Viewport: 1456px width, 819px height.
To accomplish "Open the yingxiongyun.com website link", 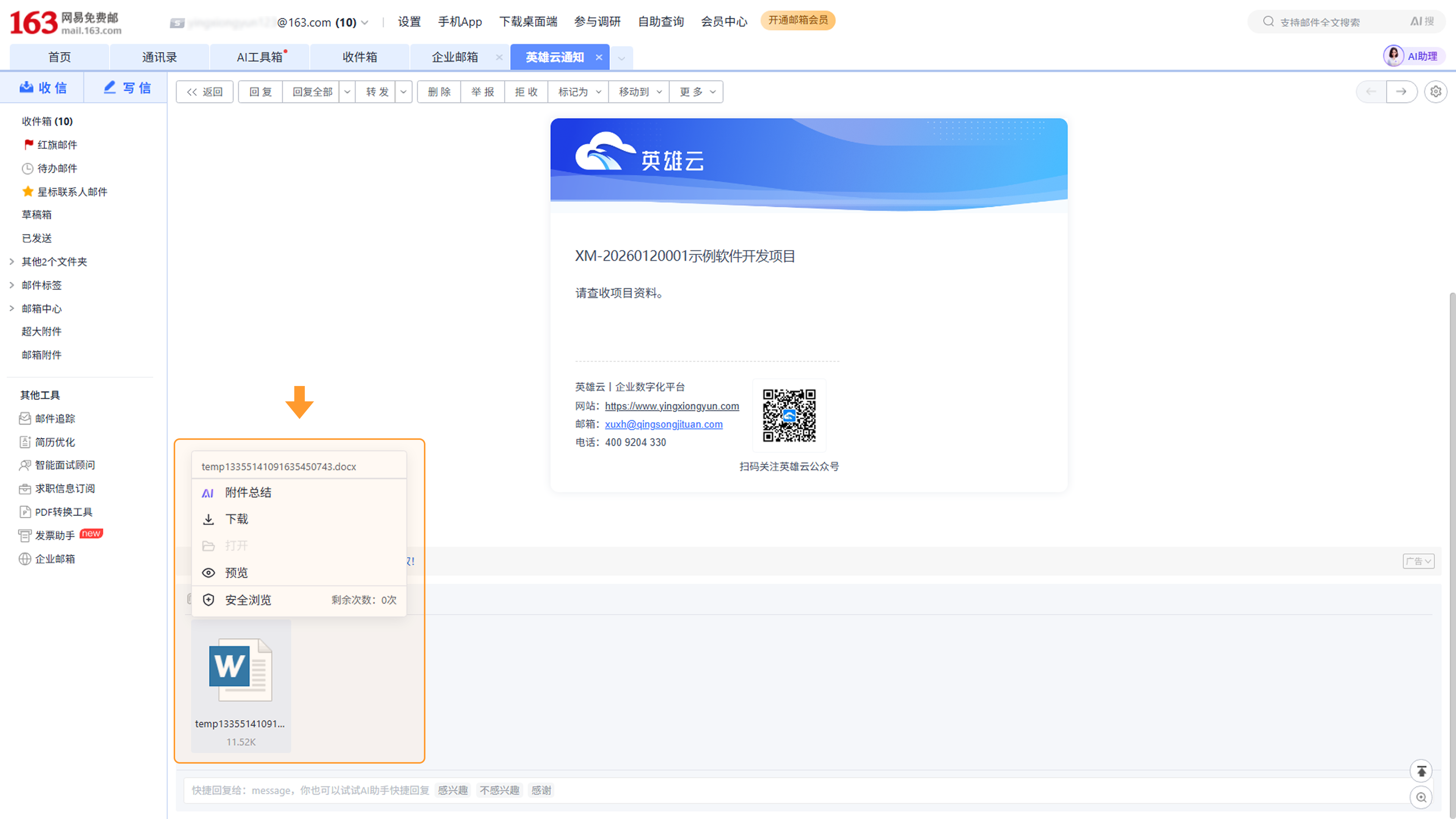I will coord(672,406).
